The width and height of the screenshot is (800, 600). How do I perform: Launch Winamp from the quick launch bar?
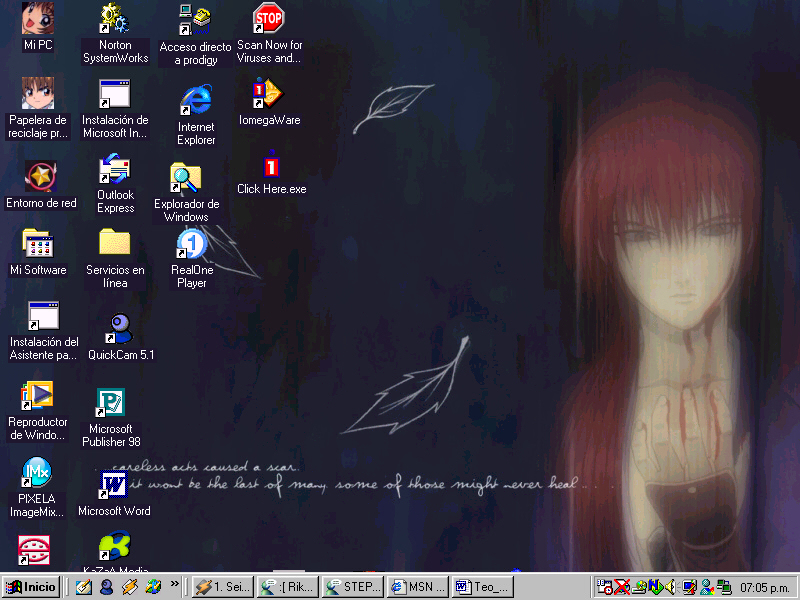(x=130, y=587)
